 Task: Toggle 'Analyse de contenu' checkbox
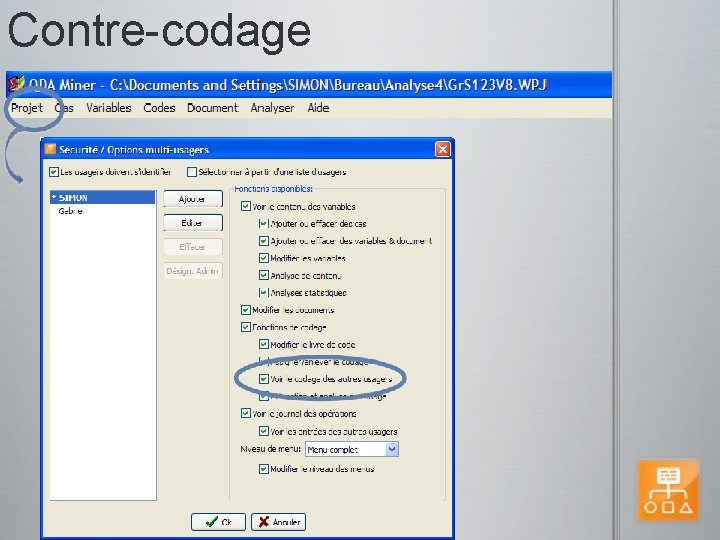coord(264,276)
